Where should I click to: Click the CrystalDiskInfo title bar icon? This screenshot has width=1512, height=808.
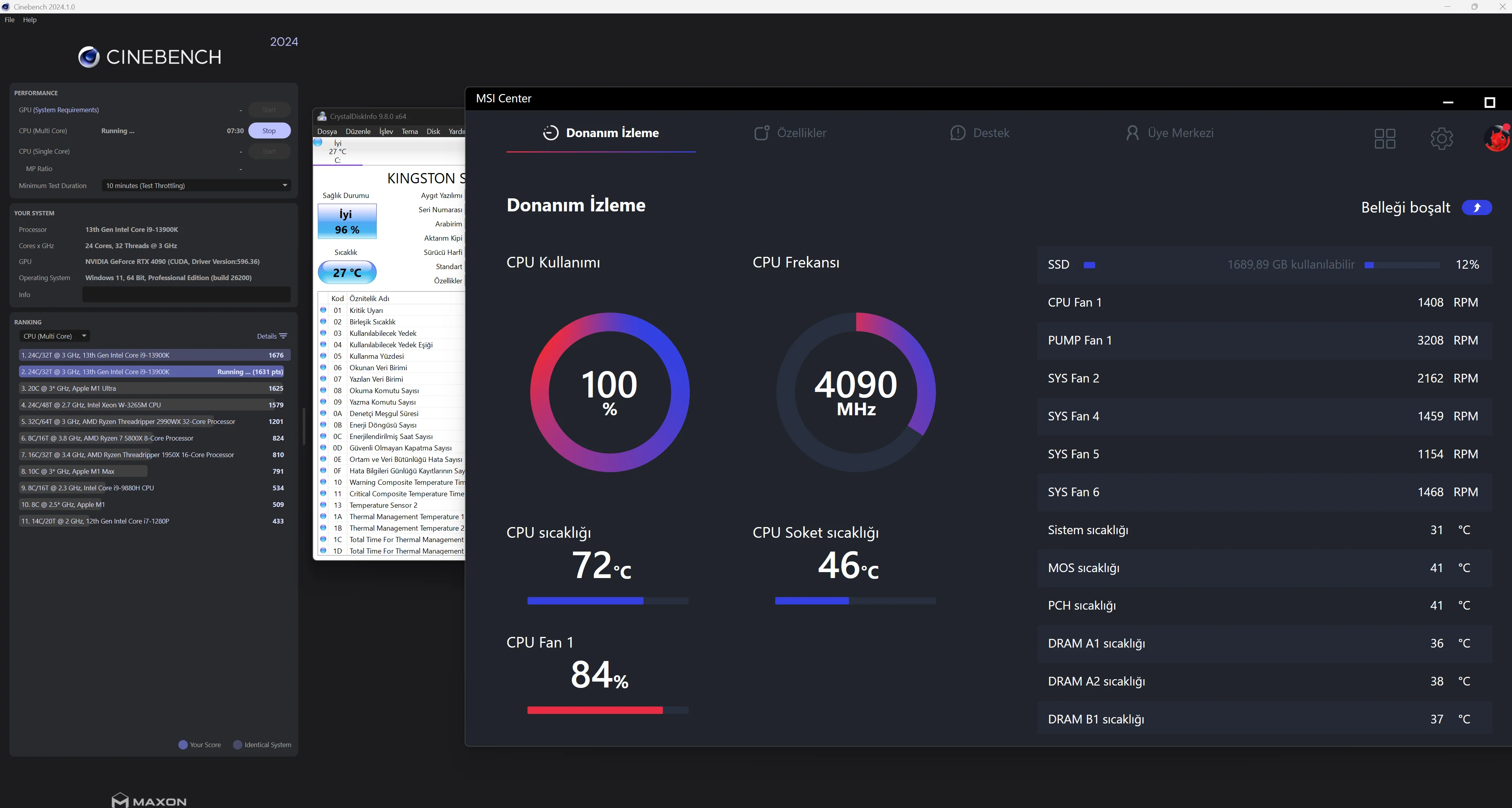(x=322, y=116)
